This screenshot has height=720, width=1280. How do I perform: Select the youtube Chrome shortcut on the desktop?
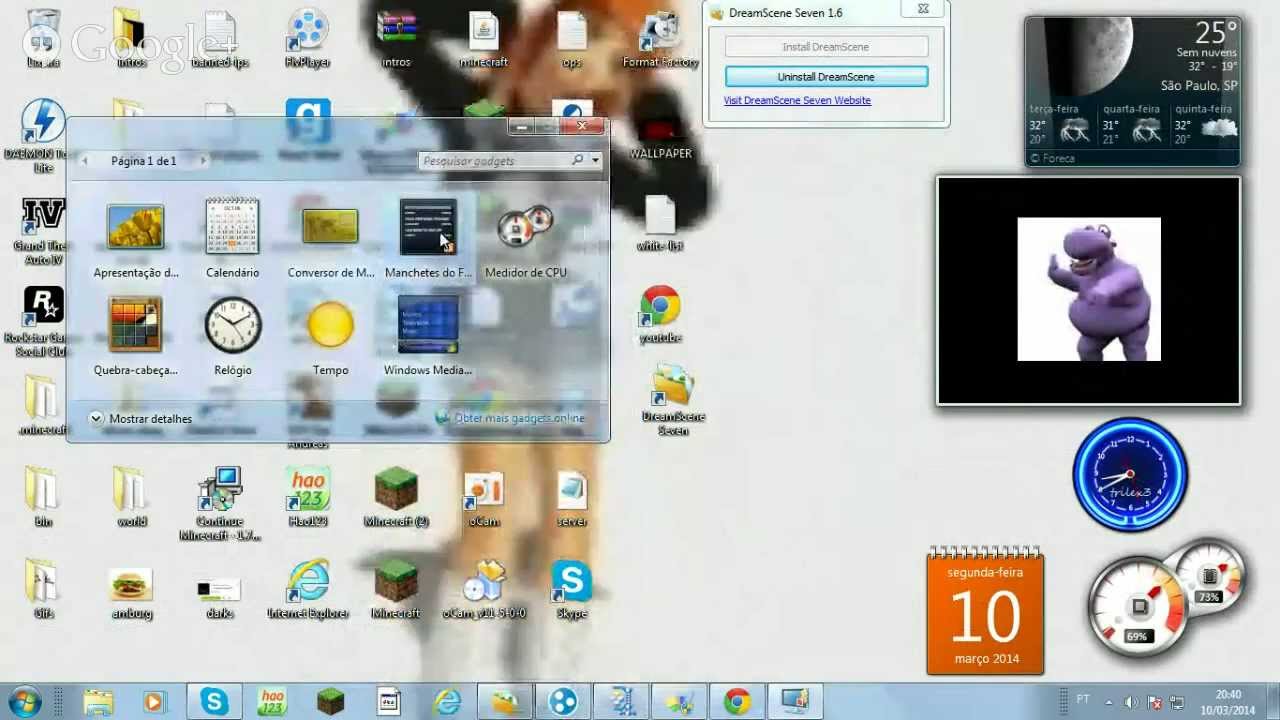point(660,314)
